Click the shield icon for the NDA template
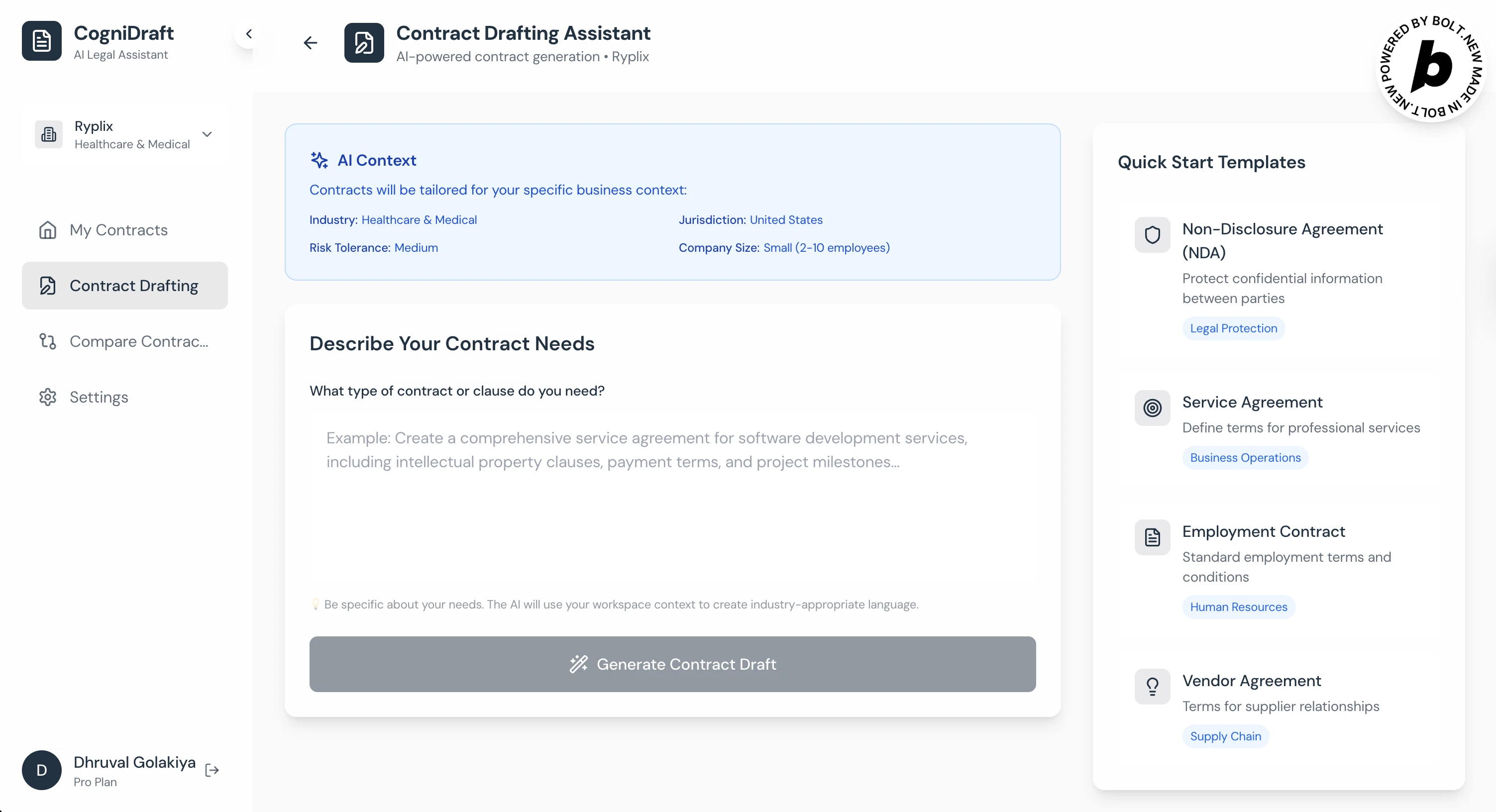The width and height of the screenshot is (1496, 812). tap(1152, 235)
